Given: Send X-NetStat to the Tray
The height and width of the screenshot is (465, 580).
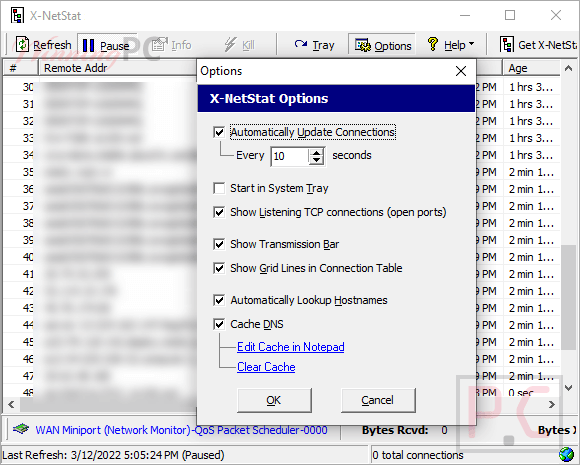Looking at the screenshot, I should coord(314,45).
